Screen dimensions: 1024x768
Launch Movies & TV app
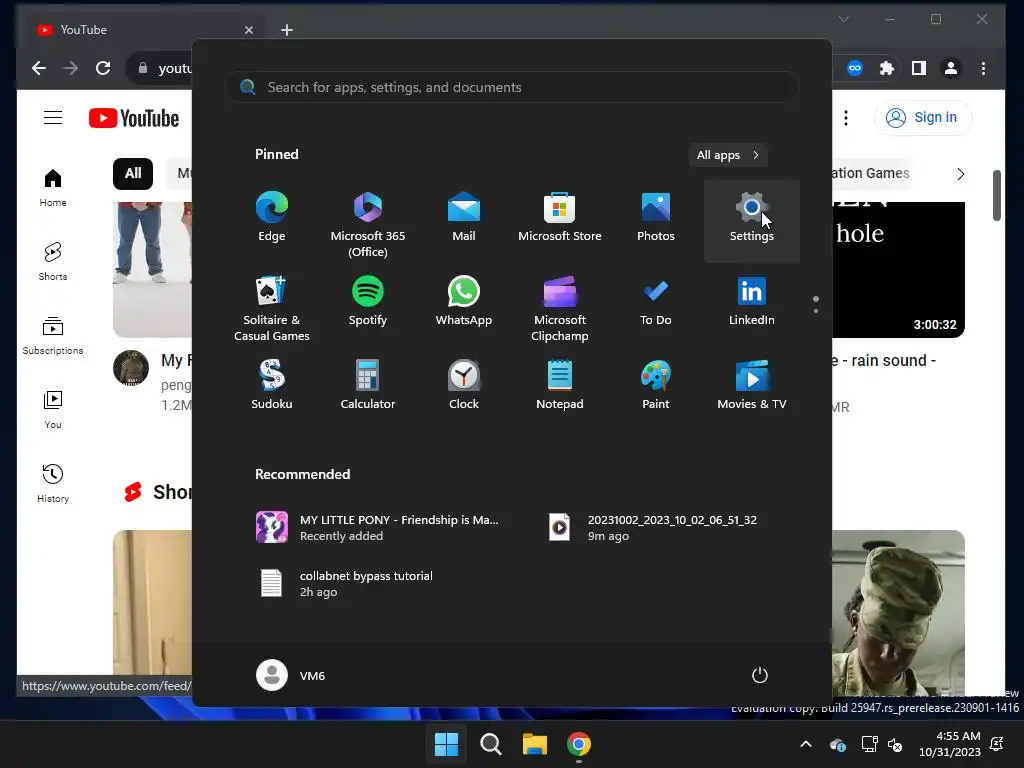(x=752, y=387)
